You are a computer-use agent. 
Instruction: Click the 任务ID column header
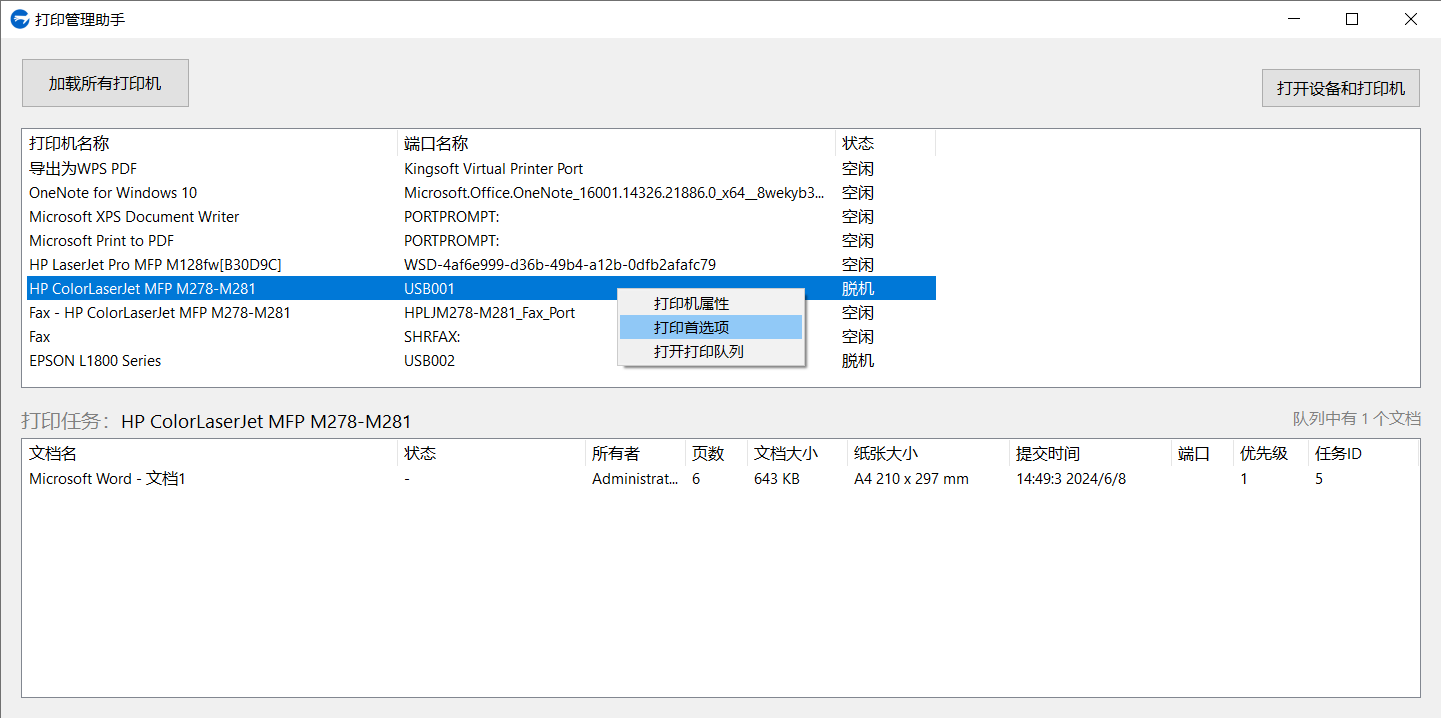point(1363,453)
